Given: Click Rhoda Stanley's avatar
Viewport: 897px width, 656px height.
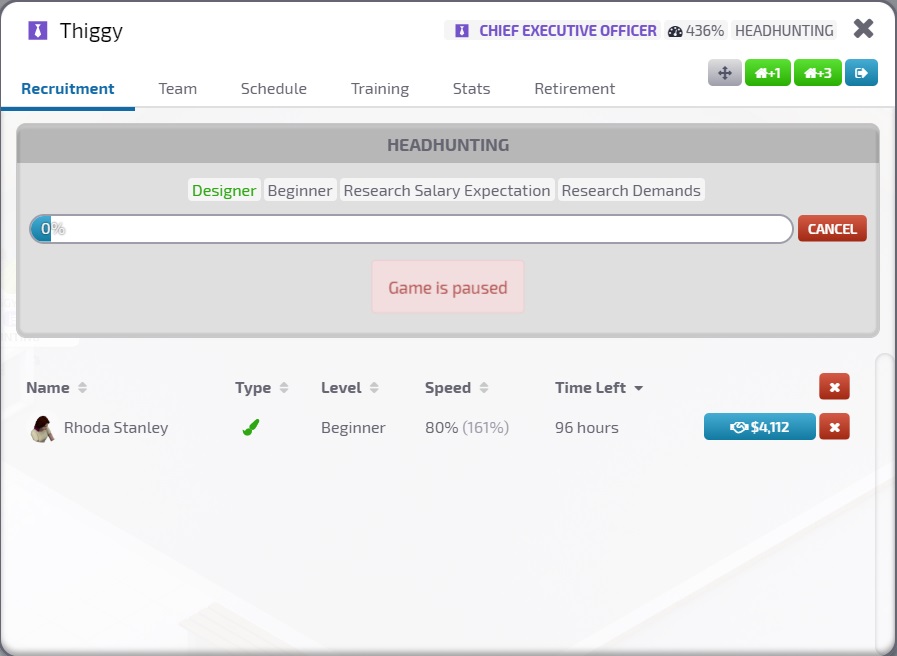Looking at the screenshot, I should tap(42, 428).
